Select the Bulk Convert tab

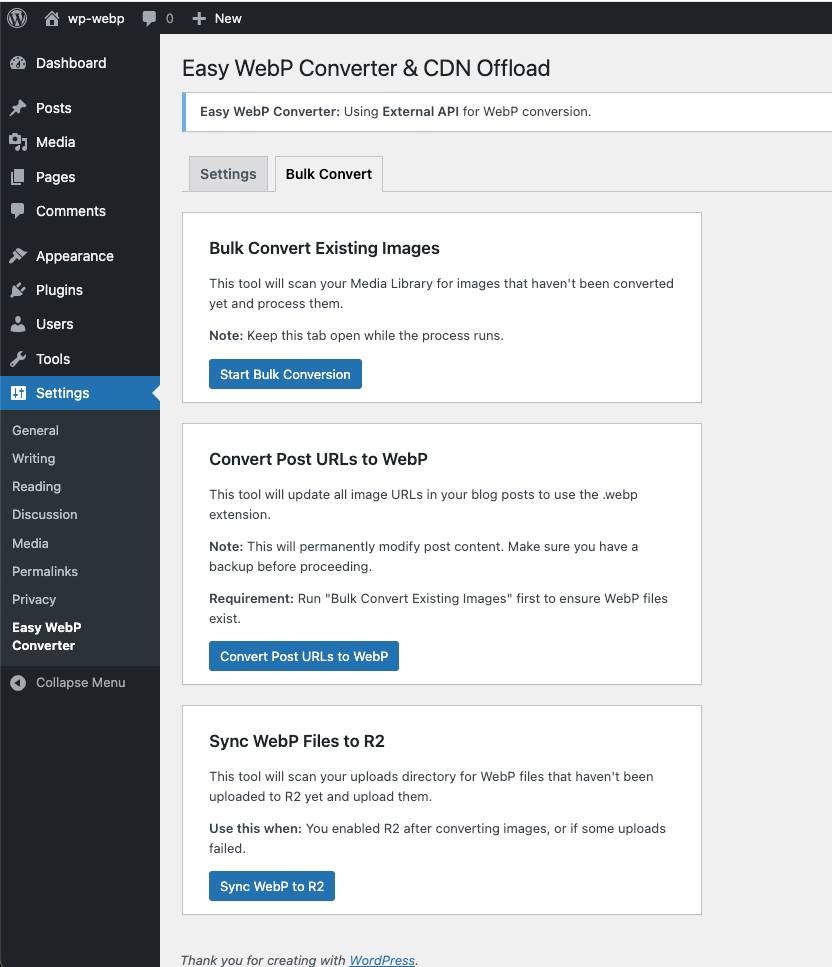pos(328,173)
